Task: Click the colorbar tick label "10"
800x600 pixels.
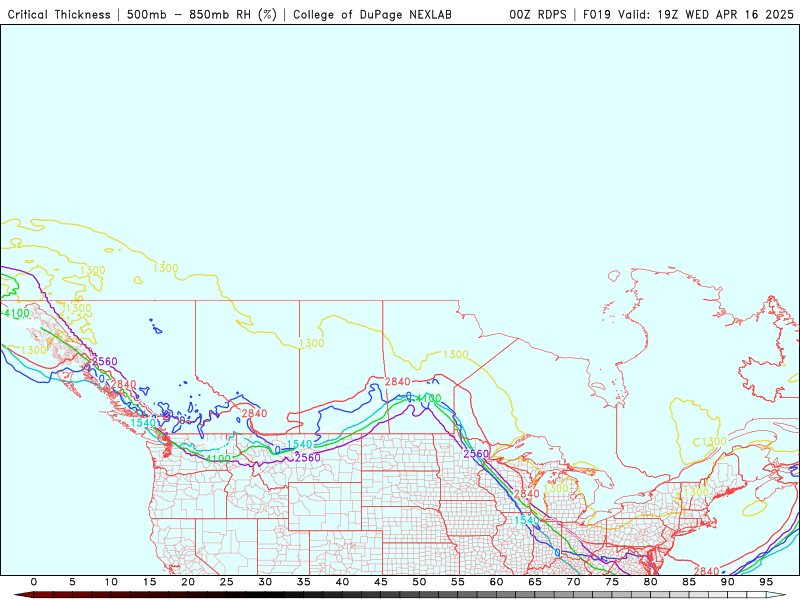Action: coord(111,582)
